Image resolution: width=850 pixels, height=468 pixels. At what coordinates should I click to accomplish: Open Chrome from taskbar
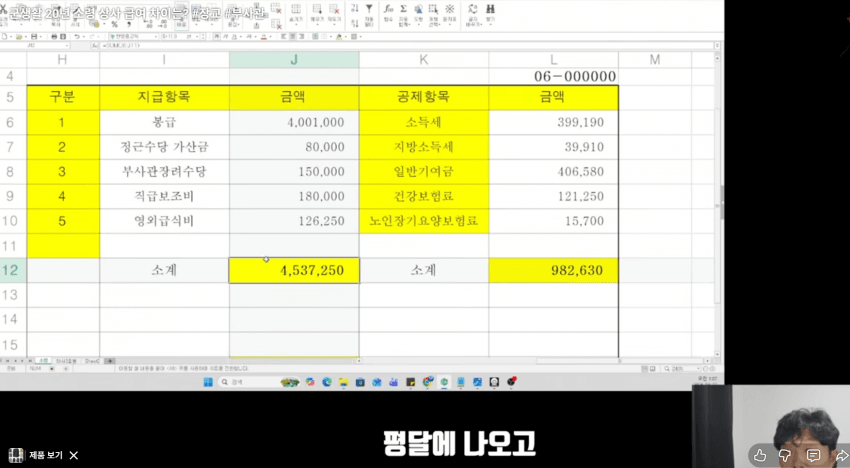(427, 382)
